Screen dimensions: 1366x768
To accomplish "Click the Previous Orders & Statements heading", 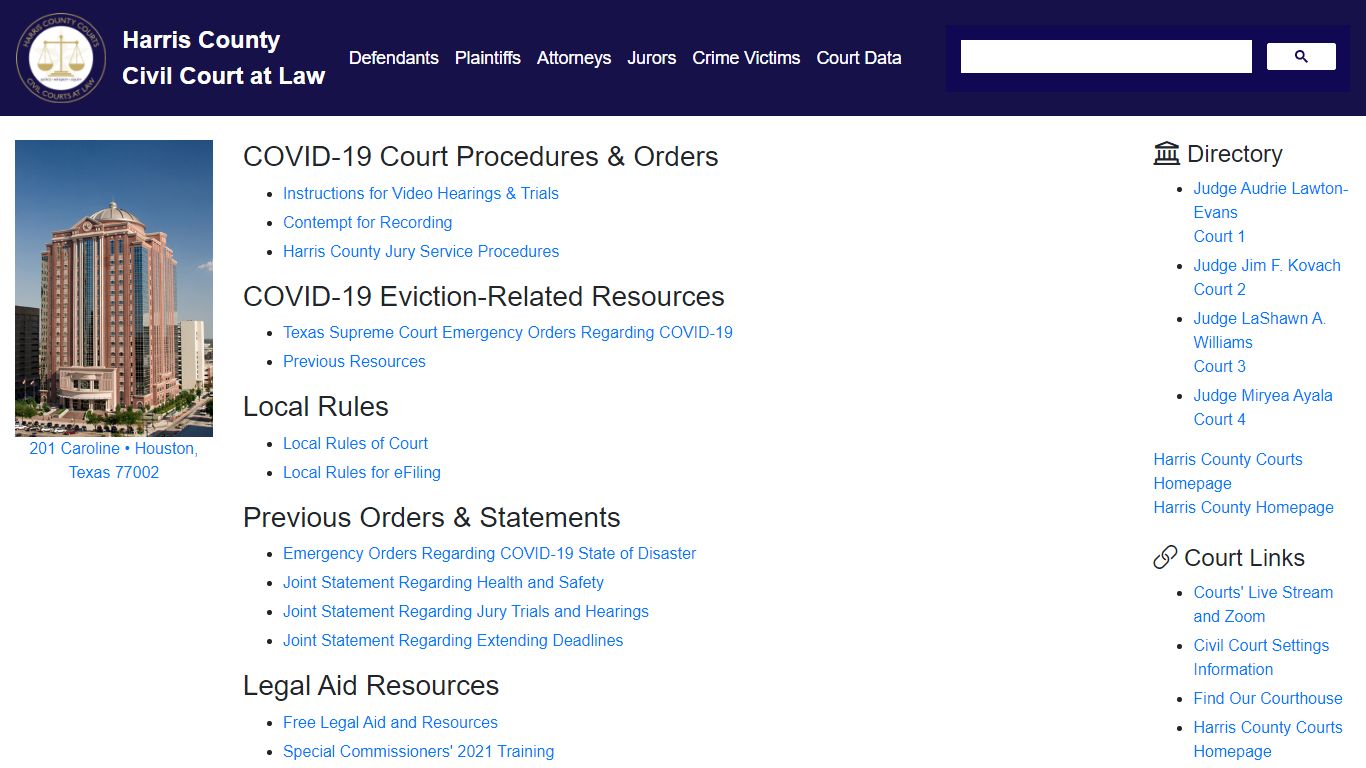I will pyautogui.click(x=432, y=518).
